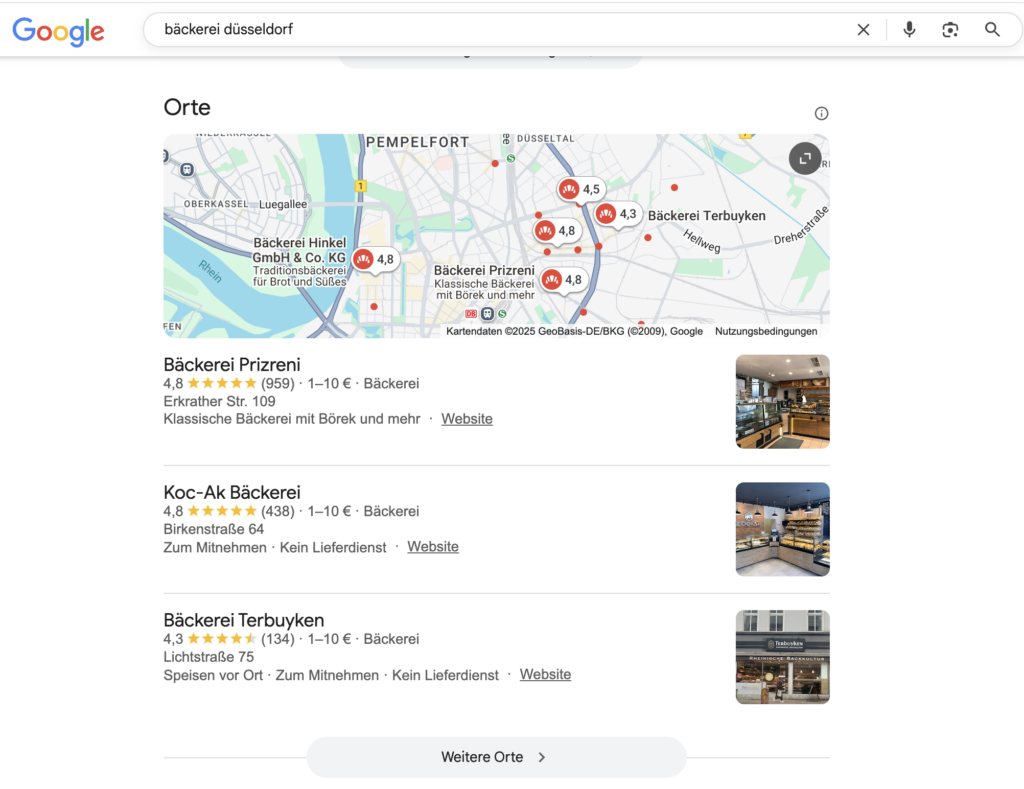This screenshot has width=1024, height=789.
Task: Open the Koc-Ak Bäckerei listing title
Action: pyautogui.click(x=232, y=492)
